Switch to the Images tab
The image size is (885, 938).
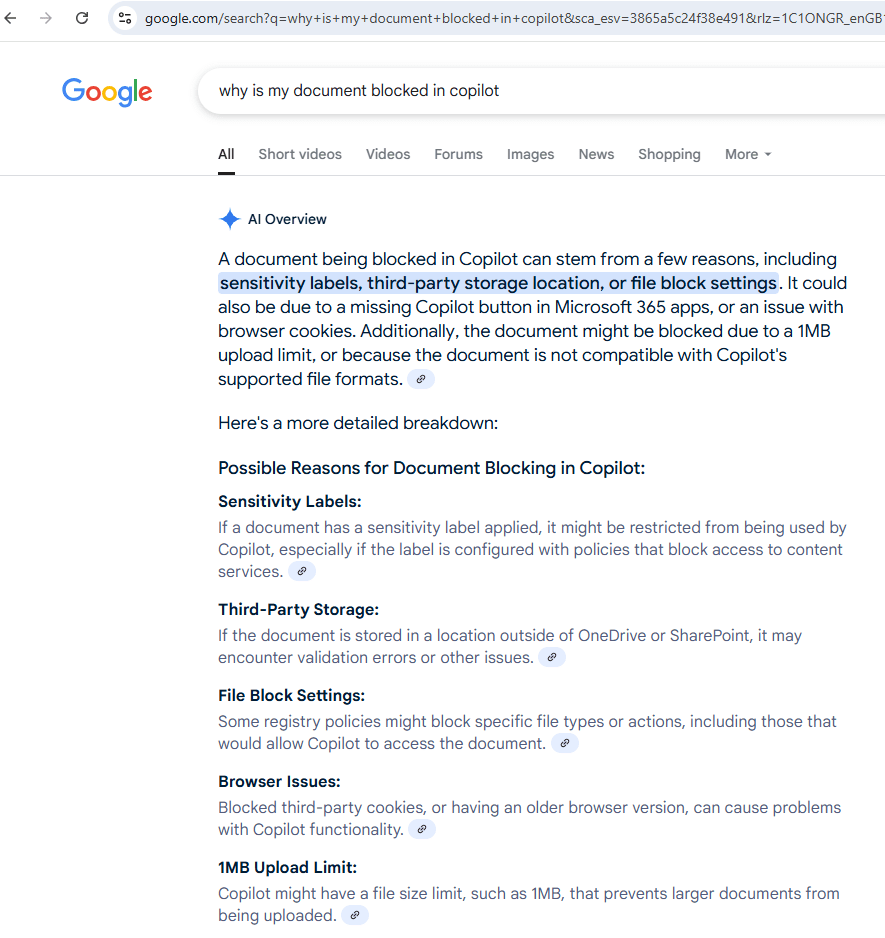tap(530, 154)
